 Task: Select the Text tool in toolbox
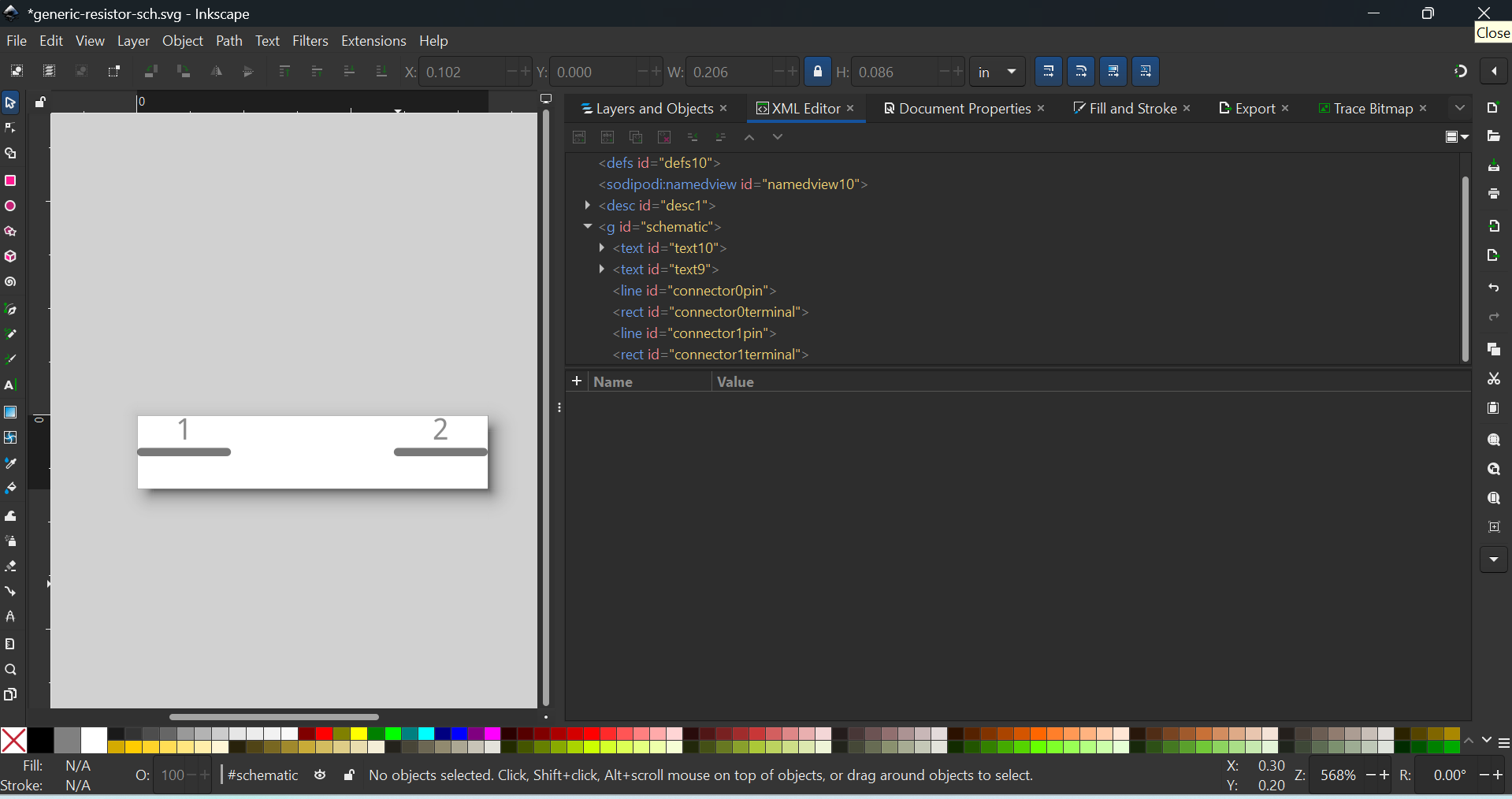point(10,385)
